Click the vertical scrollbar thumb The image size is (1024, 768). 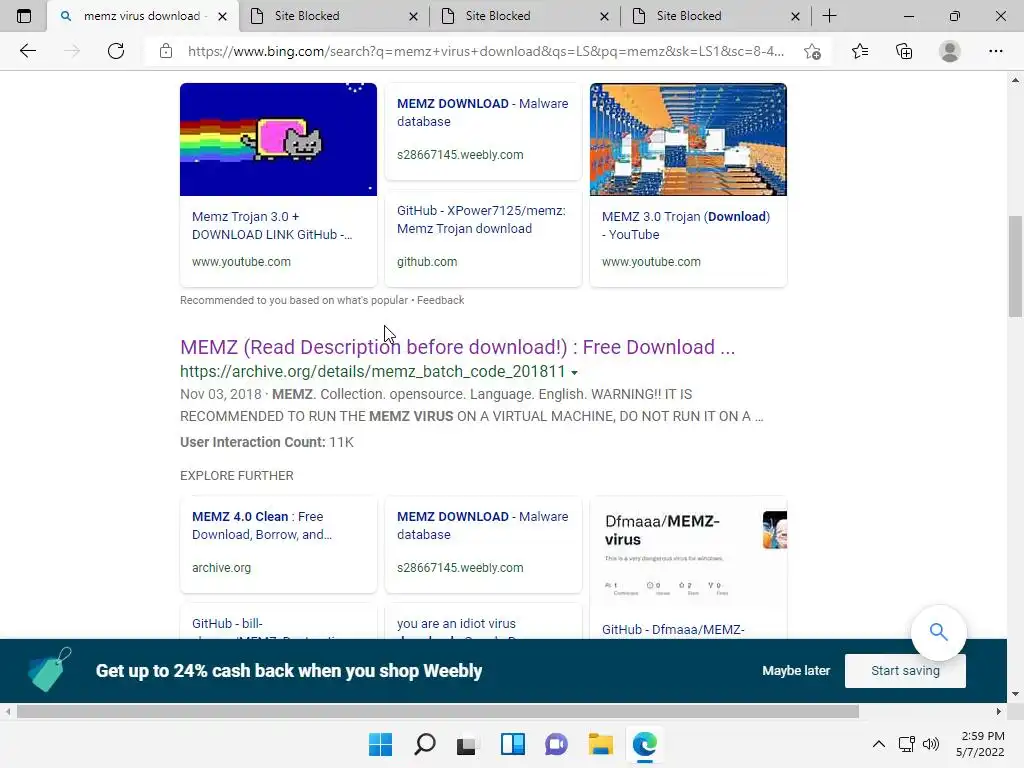tap(1015, 266)
